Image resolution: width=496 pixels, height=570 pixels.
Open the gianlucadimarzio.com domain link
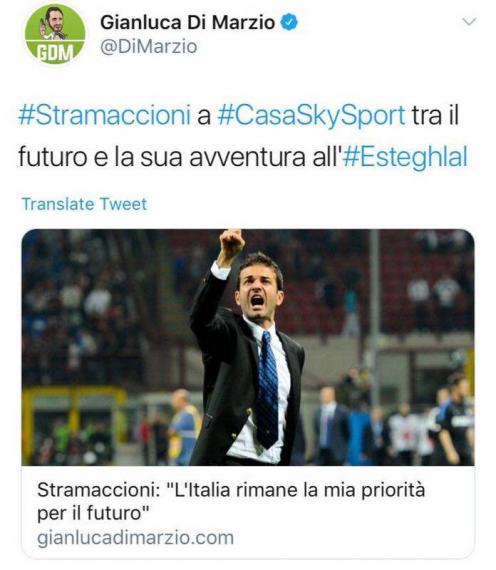(135, 538)
